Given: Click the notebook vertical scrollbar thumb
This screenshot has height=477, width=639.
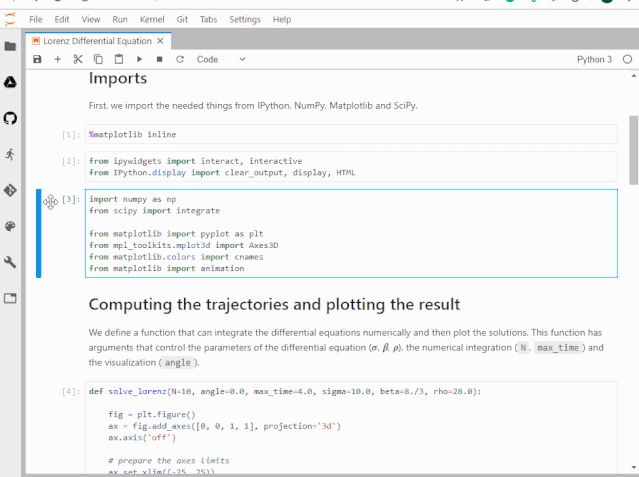Looking at the screenshot, I should (x=633, y=150).
